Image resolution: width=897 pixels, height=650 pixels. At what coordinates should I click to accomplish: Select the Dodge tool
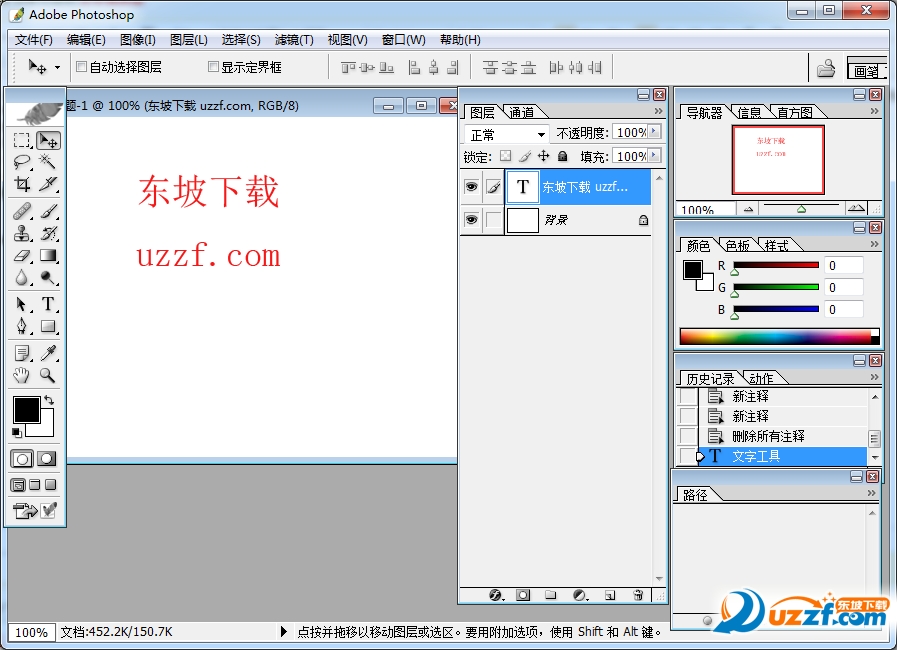pyautogui.click(x=49, y=278)
